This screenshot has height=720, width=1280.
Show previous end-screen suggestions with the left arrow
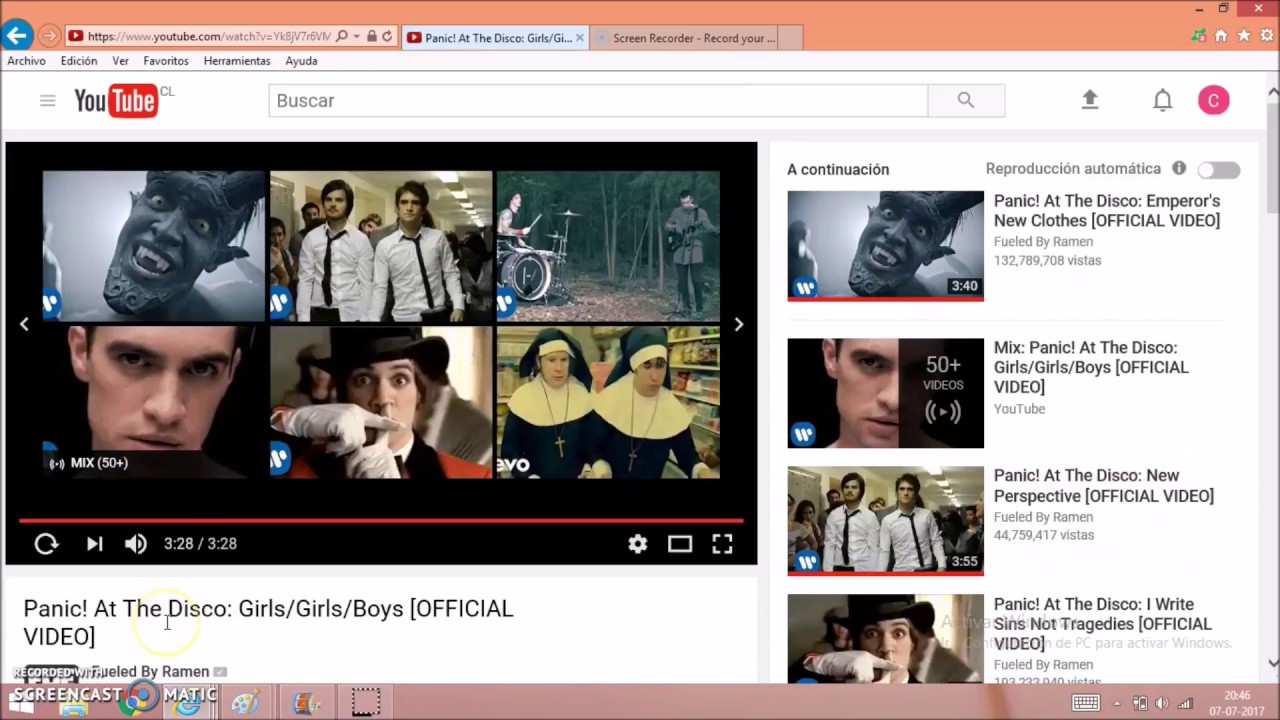click(24, 324)
